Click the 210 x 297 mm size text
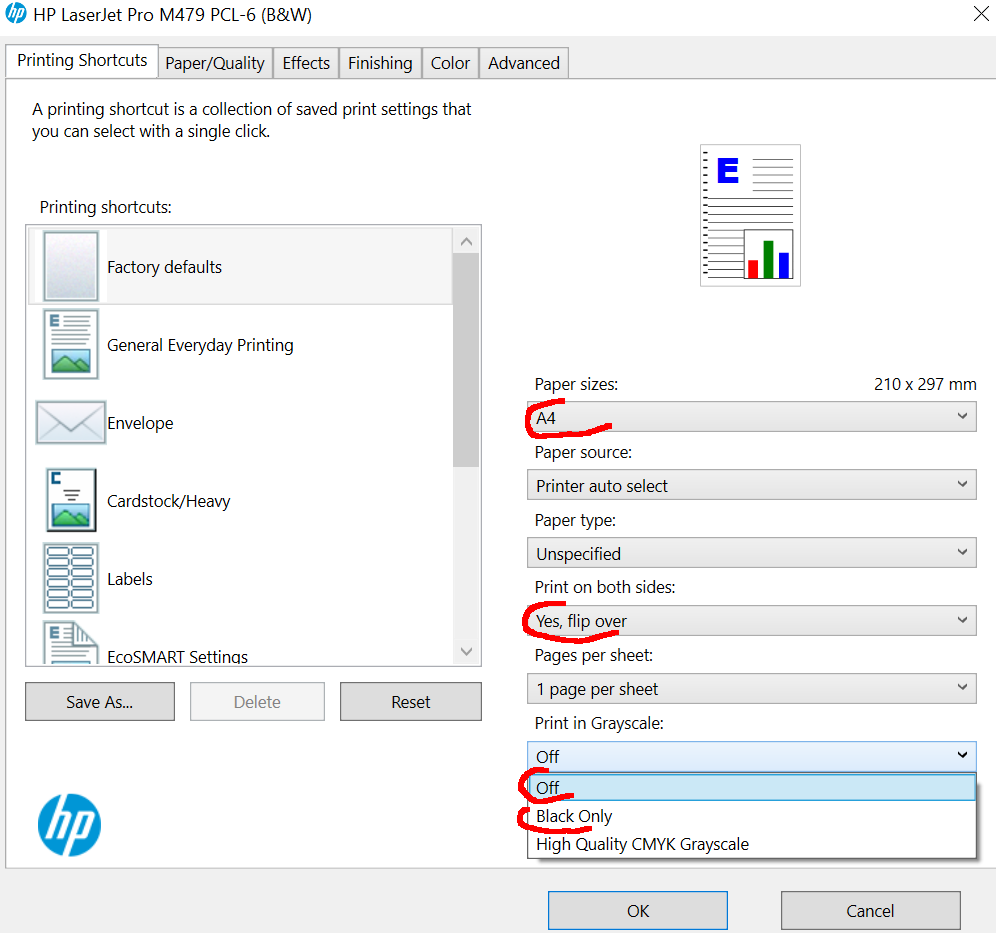Image resolution: width=996 pixels, height=933 pixels. tap(925, 384)
